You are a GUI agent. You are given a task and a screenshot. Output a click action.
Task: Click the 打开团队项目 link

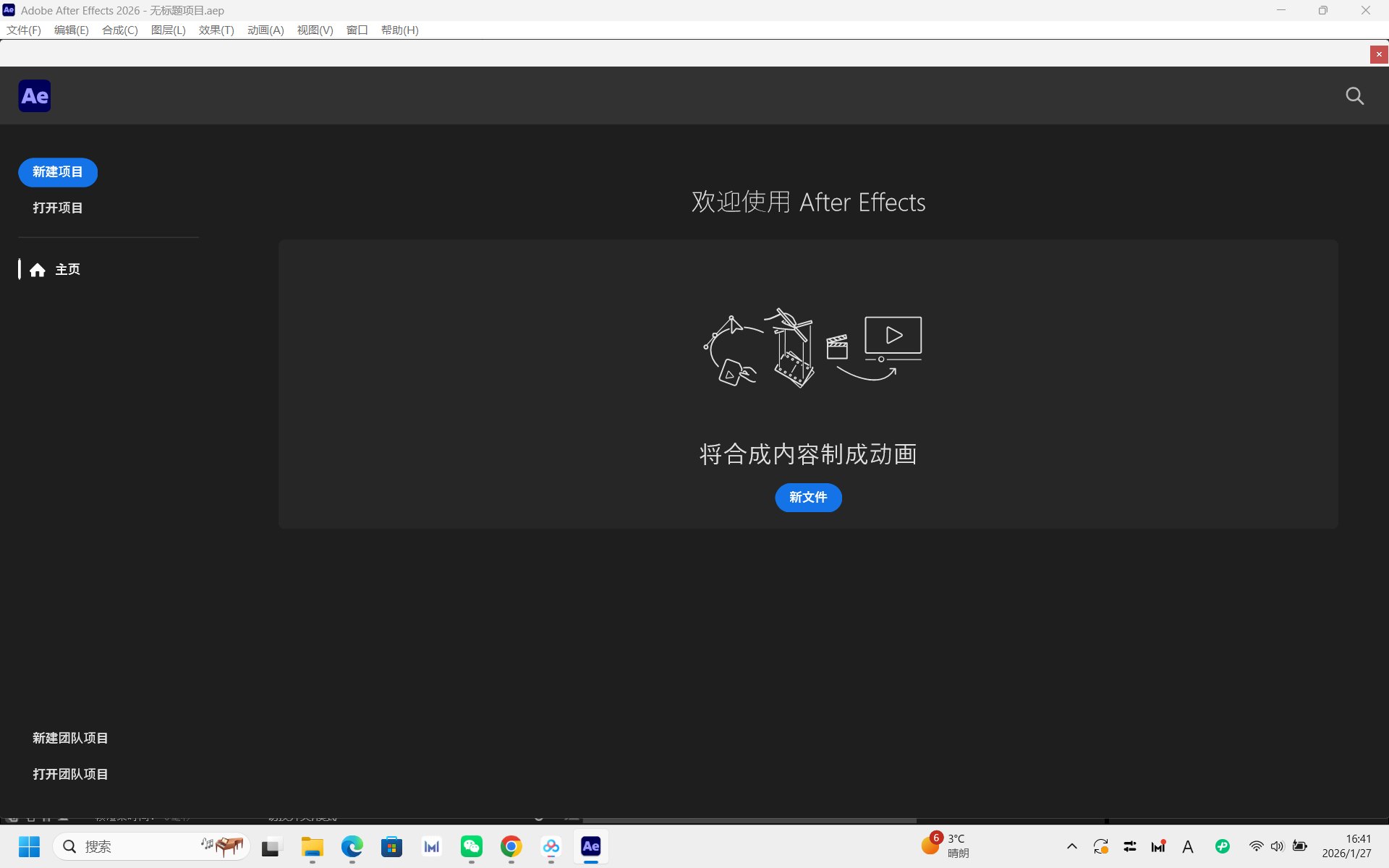(70, 774)
